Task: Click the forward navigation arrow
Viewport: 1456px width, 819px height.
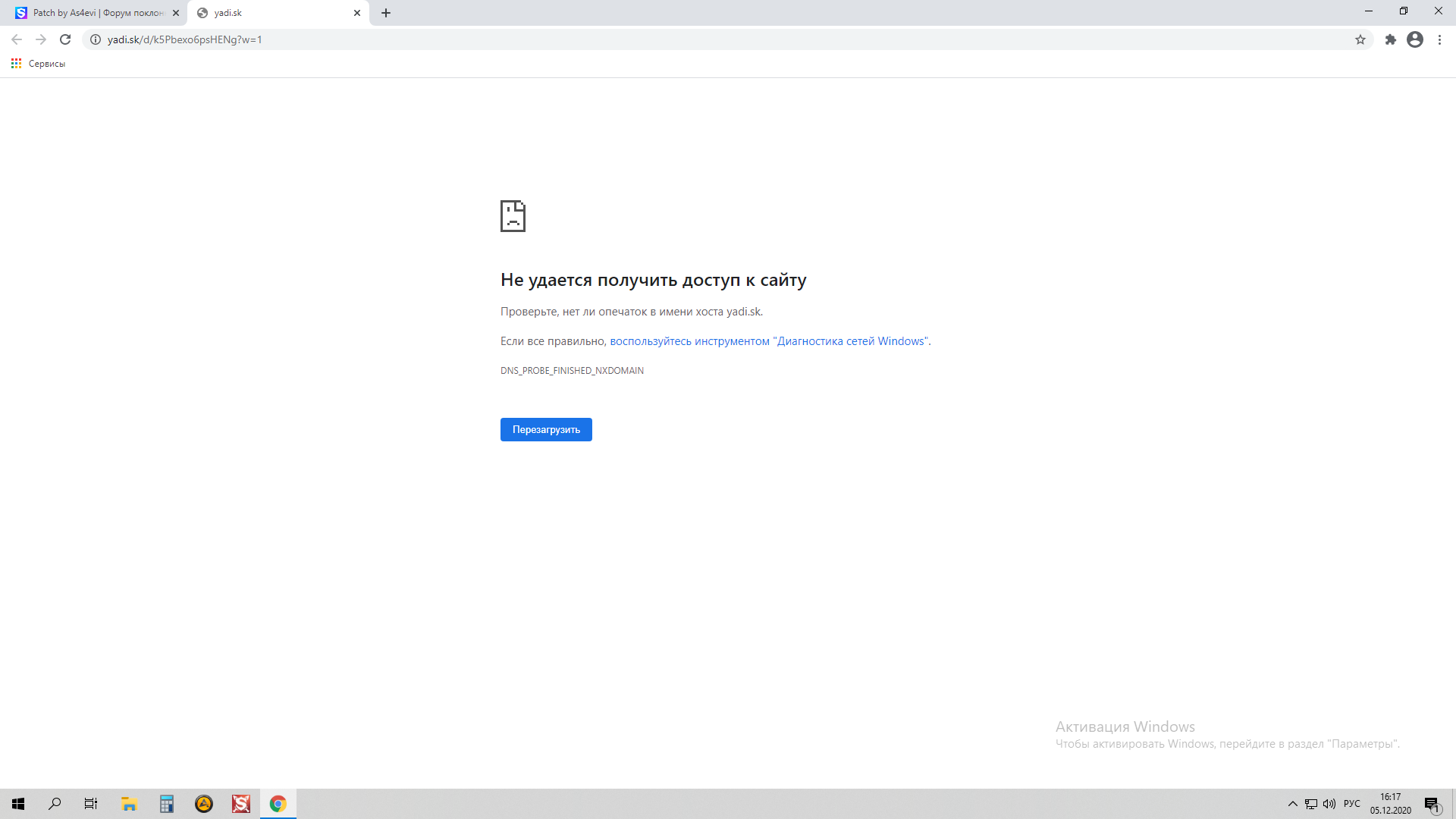Action: tap(41, 39)
